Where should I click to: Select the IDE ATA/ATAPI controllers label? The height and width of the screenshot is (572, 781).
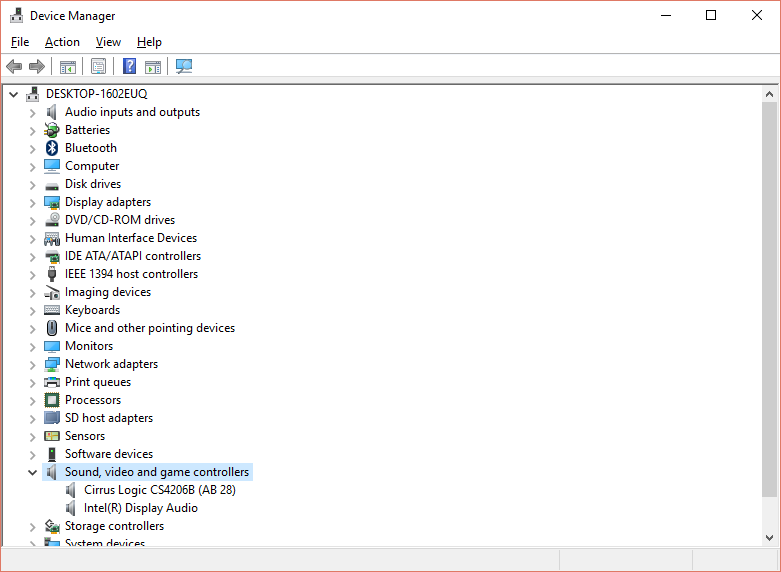[133, 256]
